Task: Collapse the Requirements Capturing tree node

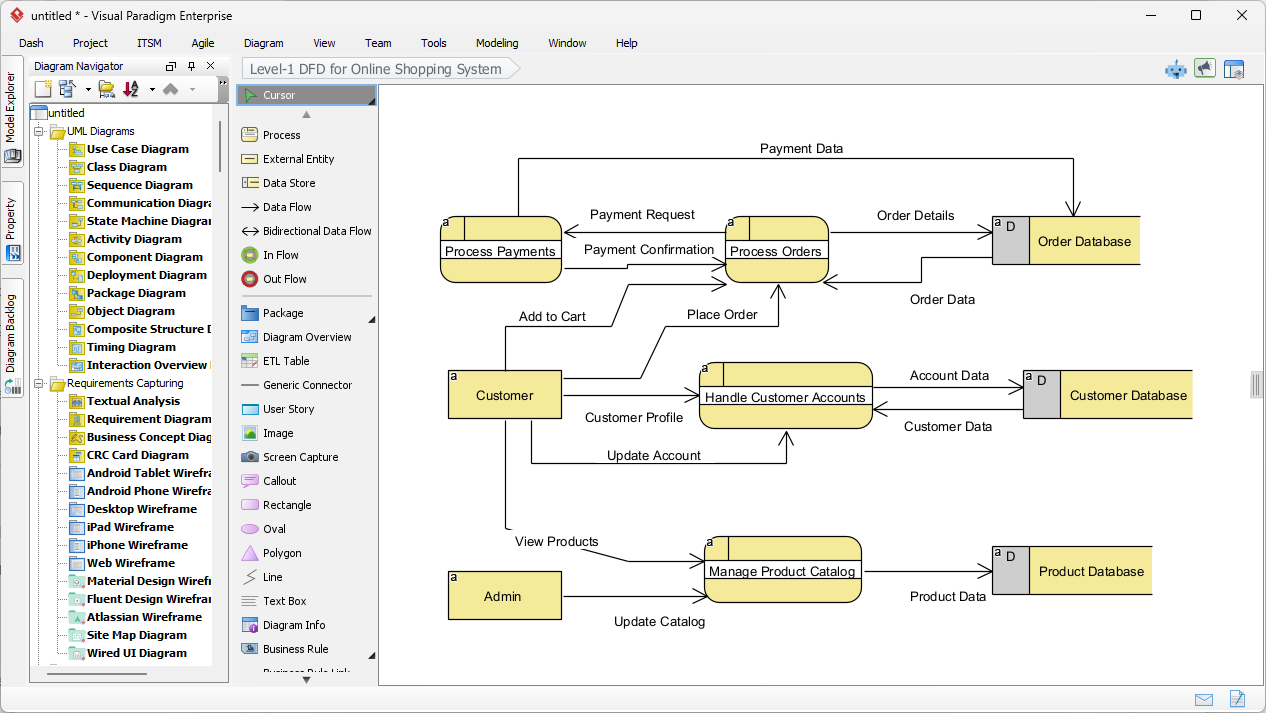Action: tap(38, 383)
